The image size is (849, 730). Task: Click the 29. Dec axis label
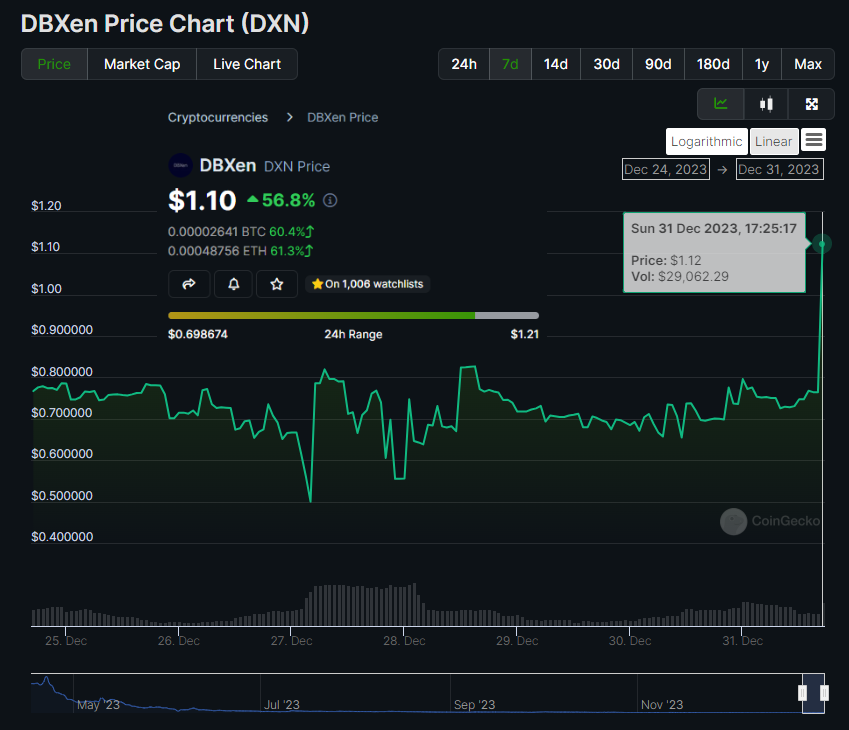pyautogui.click(x=517, y=641)
